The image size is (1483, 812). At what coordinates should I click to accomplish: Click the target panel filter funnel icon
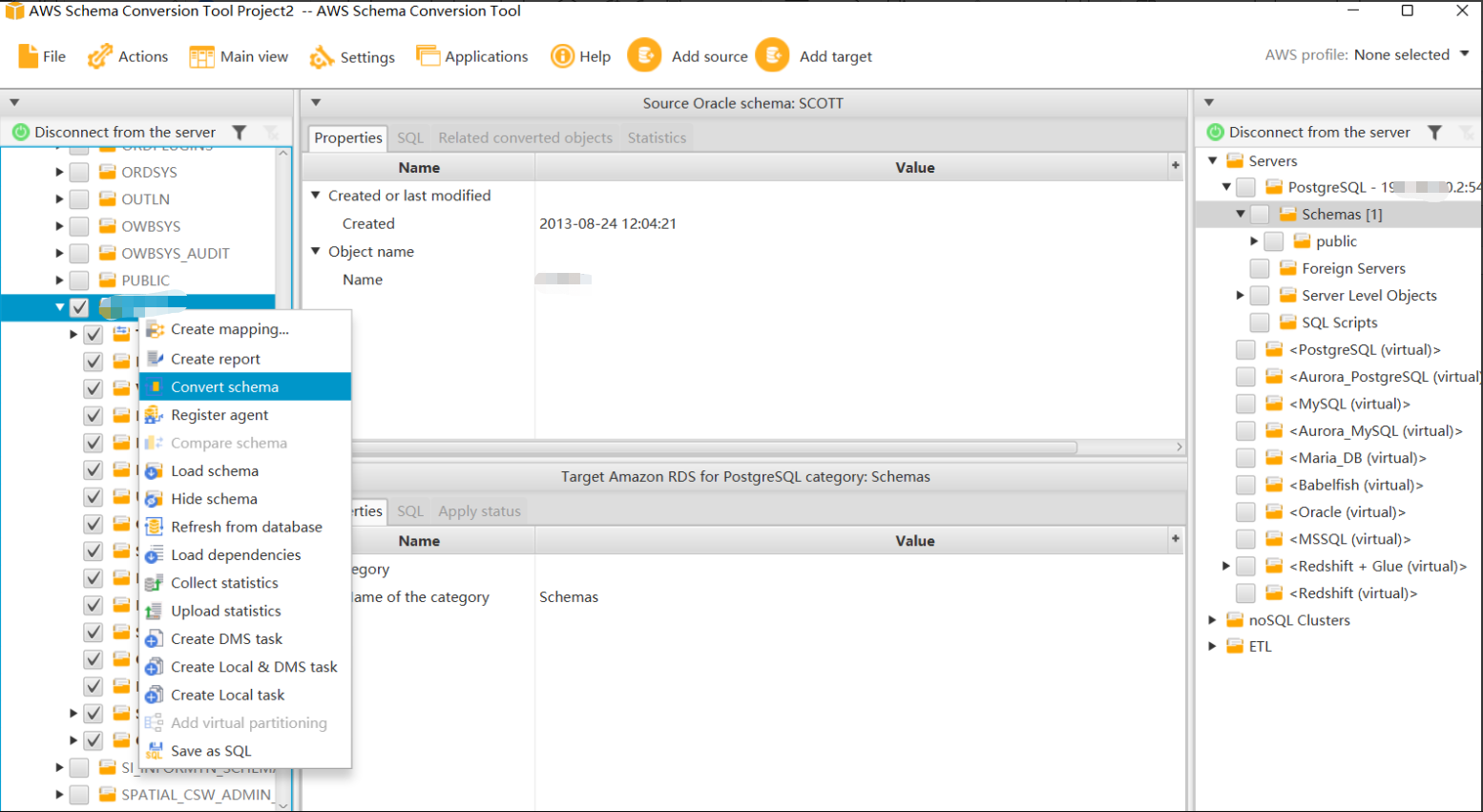[1434, 133]
